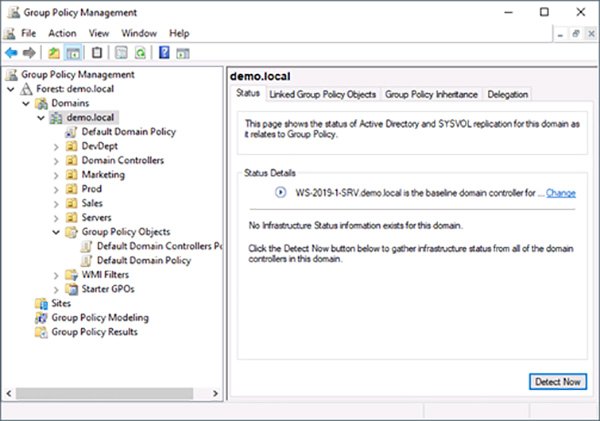Click the Change link for baseline controller
The image size is (600, 421).
[560, 192]
